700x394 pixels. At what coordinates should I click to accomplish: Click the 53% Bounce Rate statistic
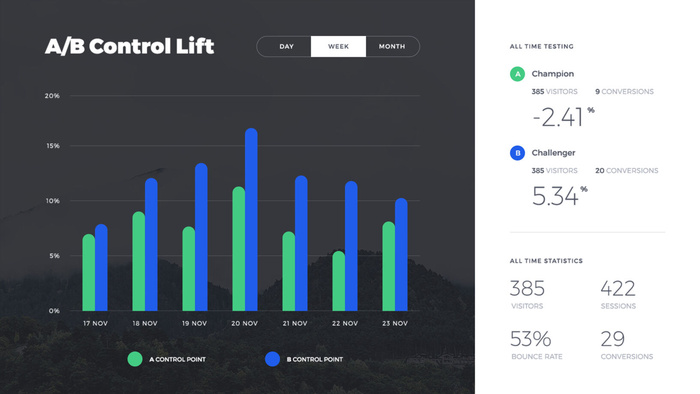(x=536, y=345)
